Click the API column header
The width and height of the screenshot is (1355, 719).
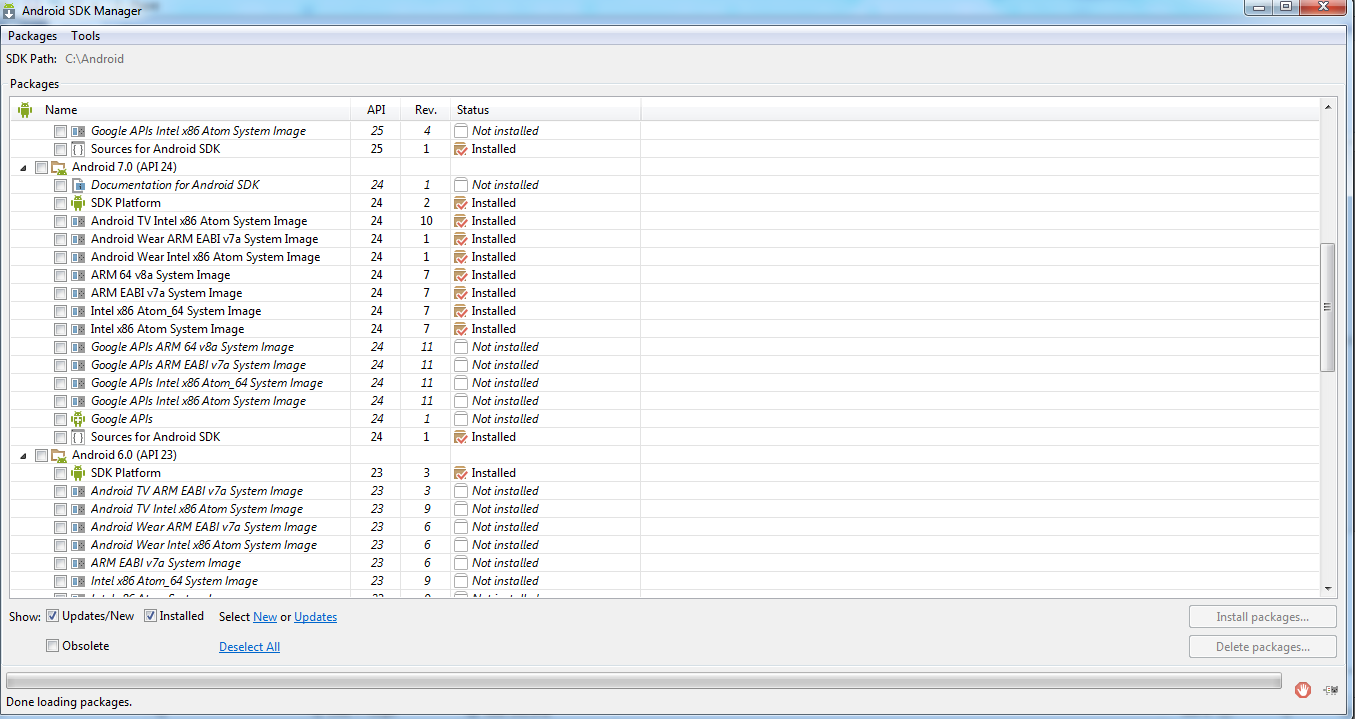(377, 110)
